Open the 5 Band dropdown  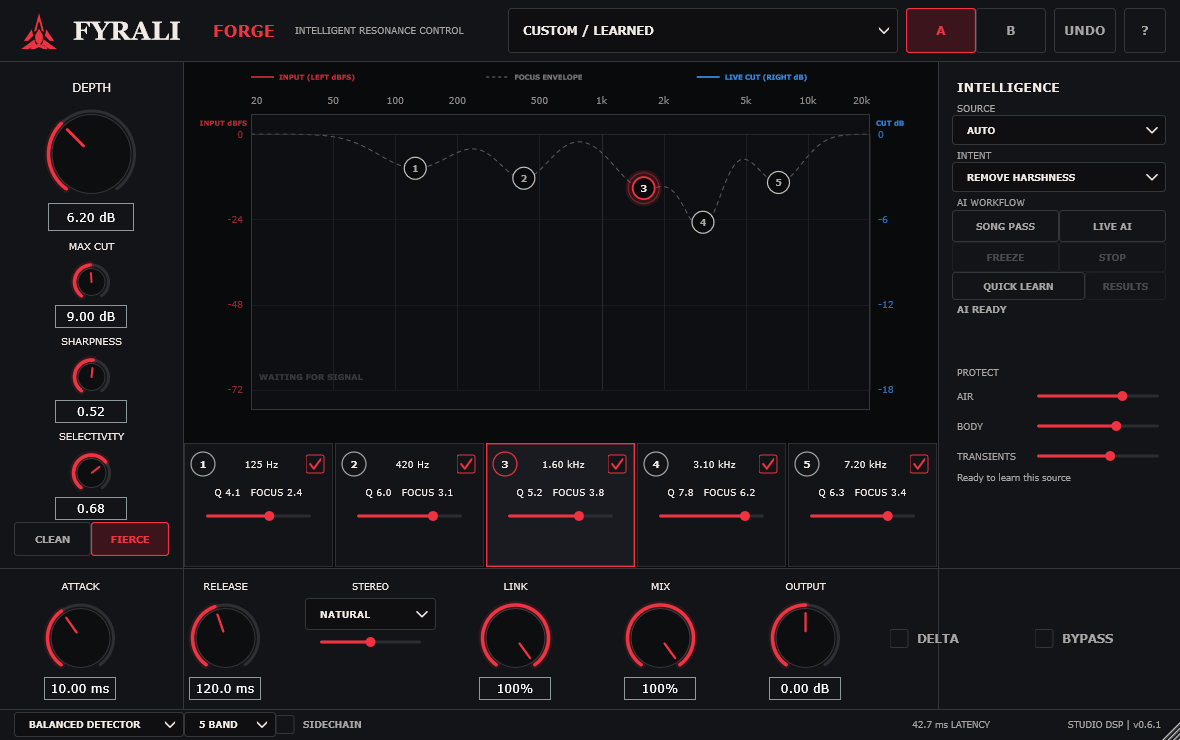[x=230, y=724]
